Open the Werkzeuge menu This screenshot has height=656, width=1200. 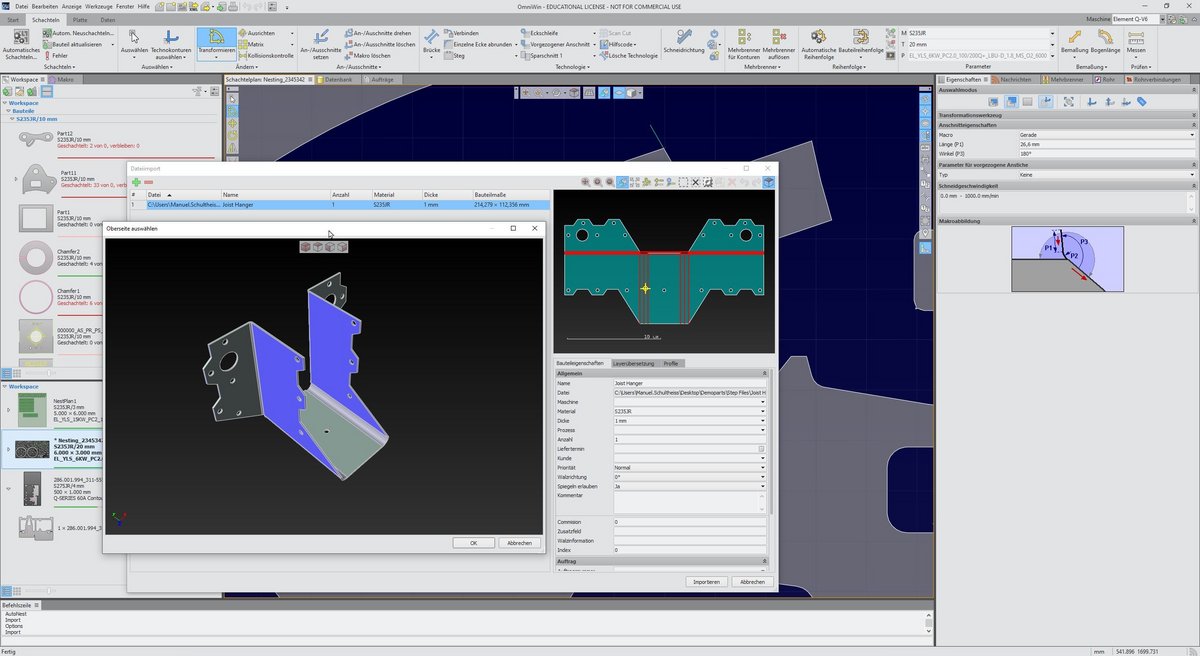point(98,6)
